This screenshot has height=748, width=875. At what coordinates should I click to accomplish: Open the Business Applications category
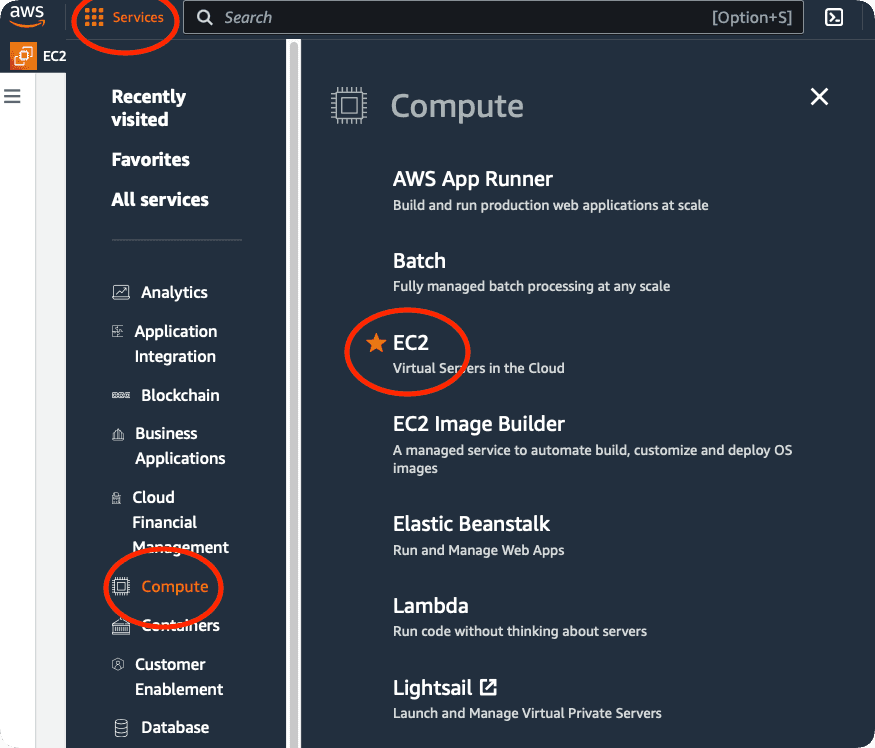point(179,445)
